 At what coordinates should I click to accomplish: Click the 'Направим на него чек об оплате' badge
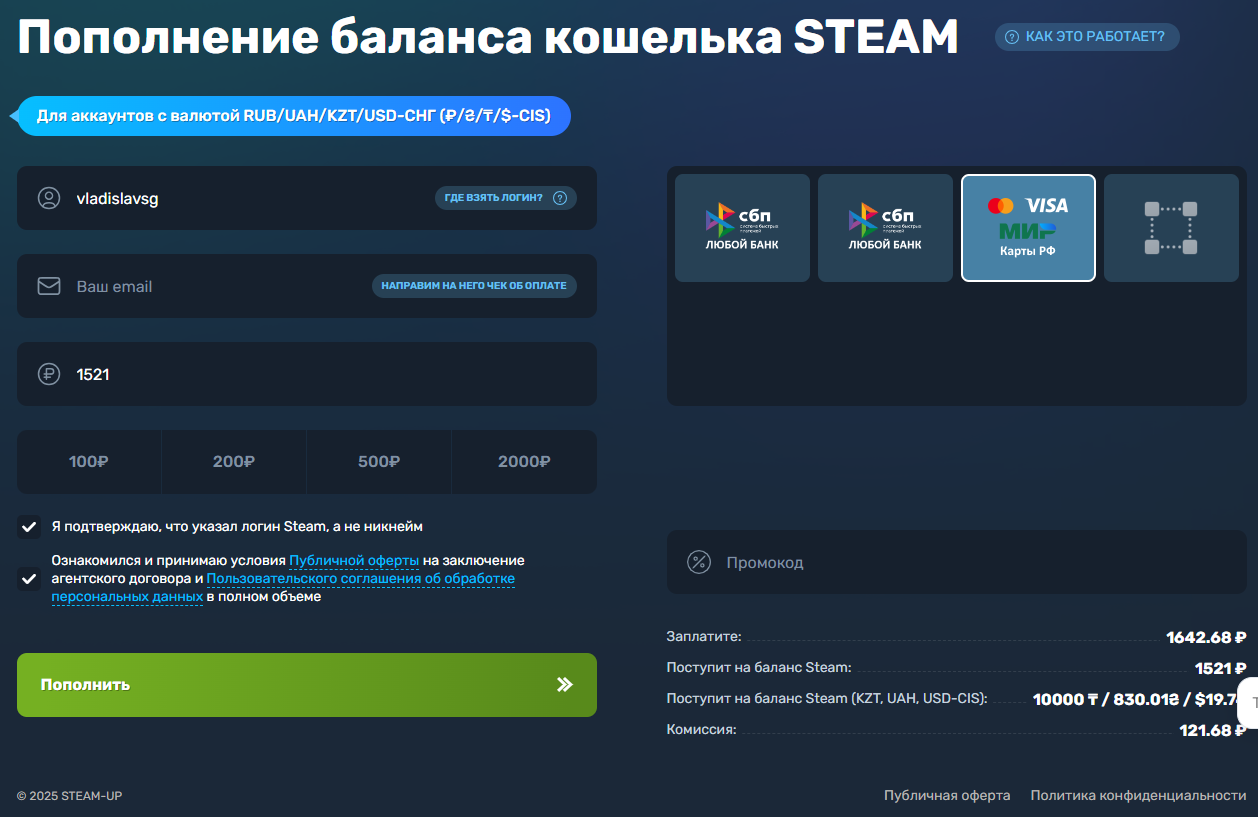pos(474,286)
